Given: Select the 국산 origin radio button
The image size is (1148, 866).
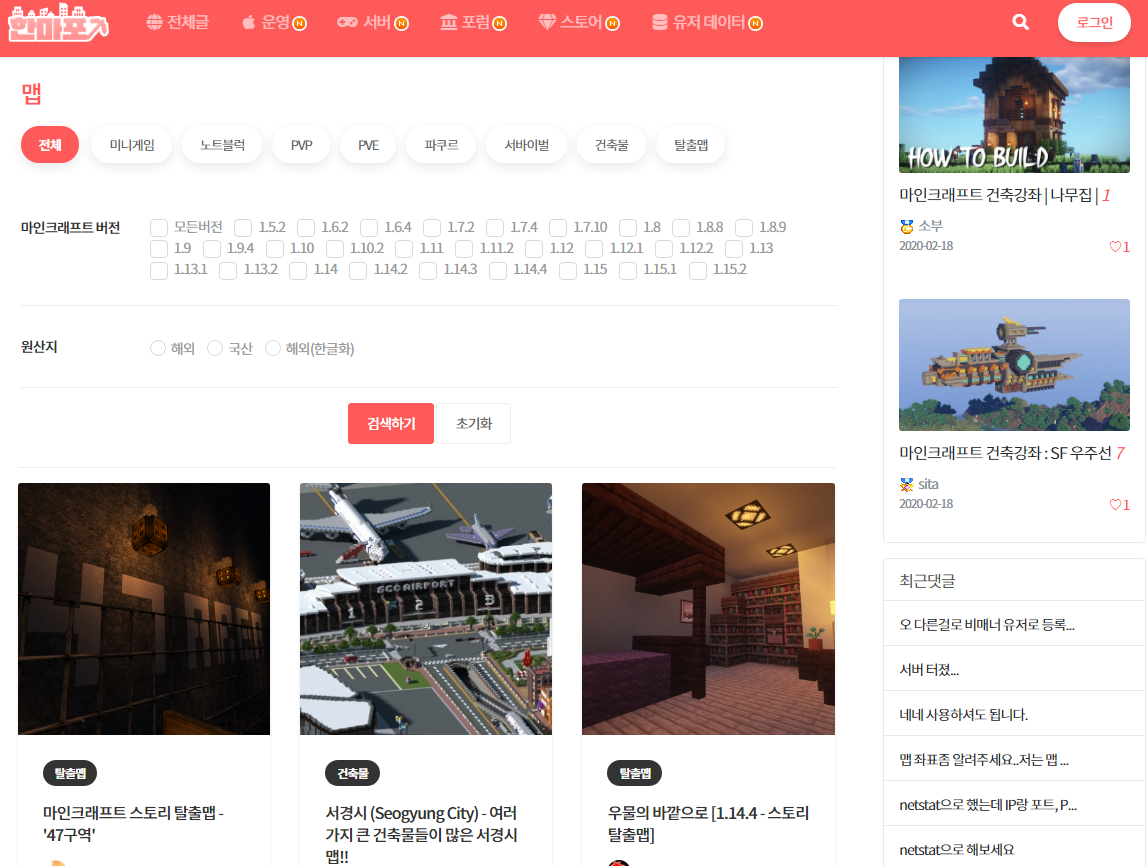Looking at the screenshot, I should coord(215,348).
